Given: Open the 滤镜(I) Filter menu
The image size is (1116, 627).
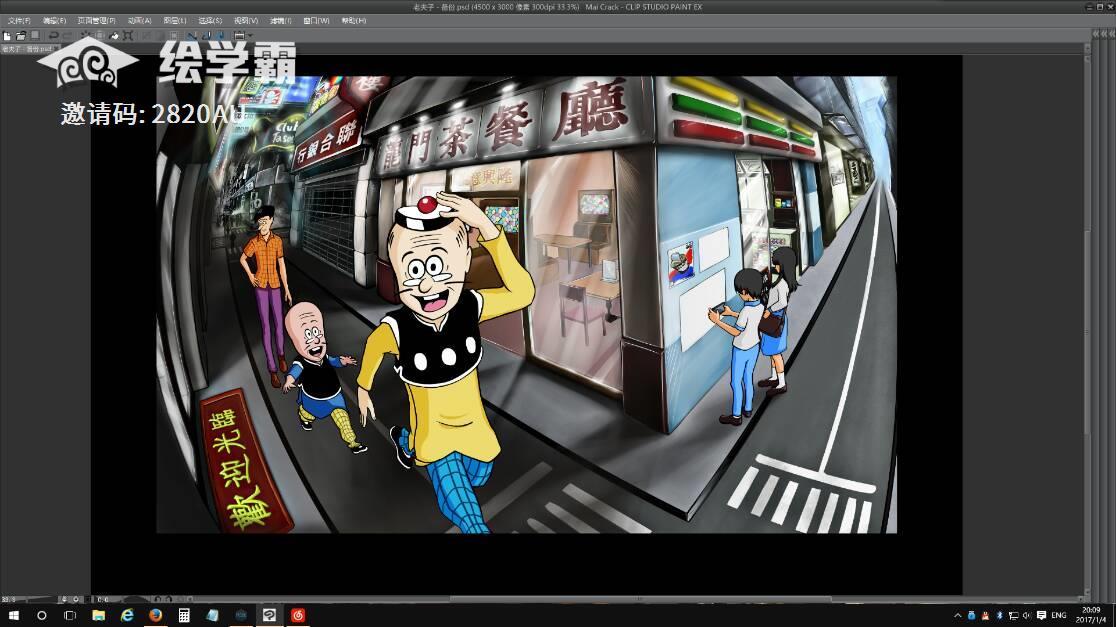Looking at the screenshot, I should pyautogui.click(x=280, y=21).
